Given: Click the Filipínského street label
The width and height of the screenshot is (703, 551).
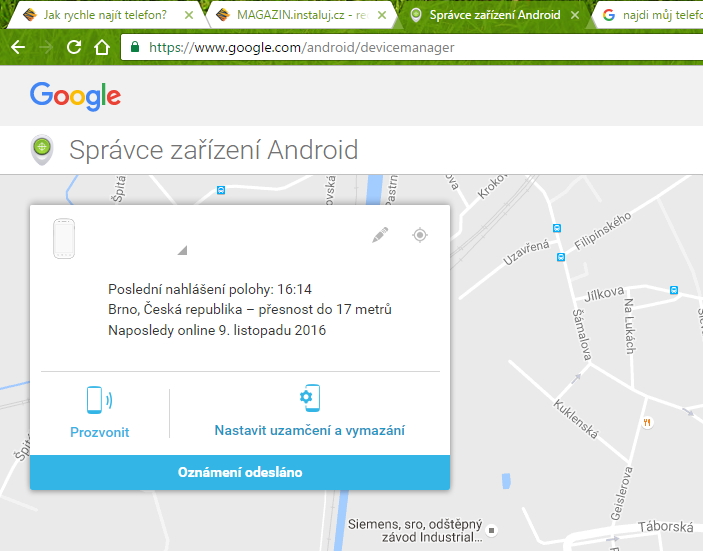Looking at the screenshot, I should coord(603,230).
